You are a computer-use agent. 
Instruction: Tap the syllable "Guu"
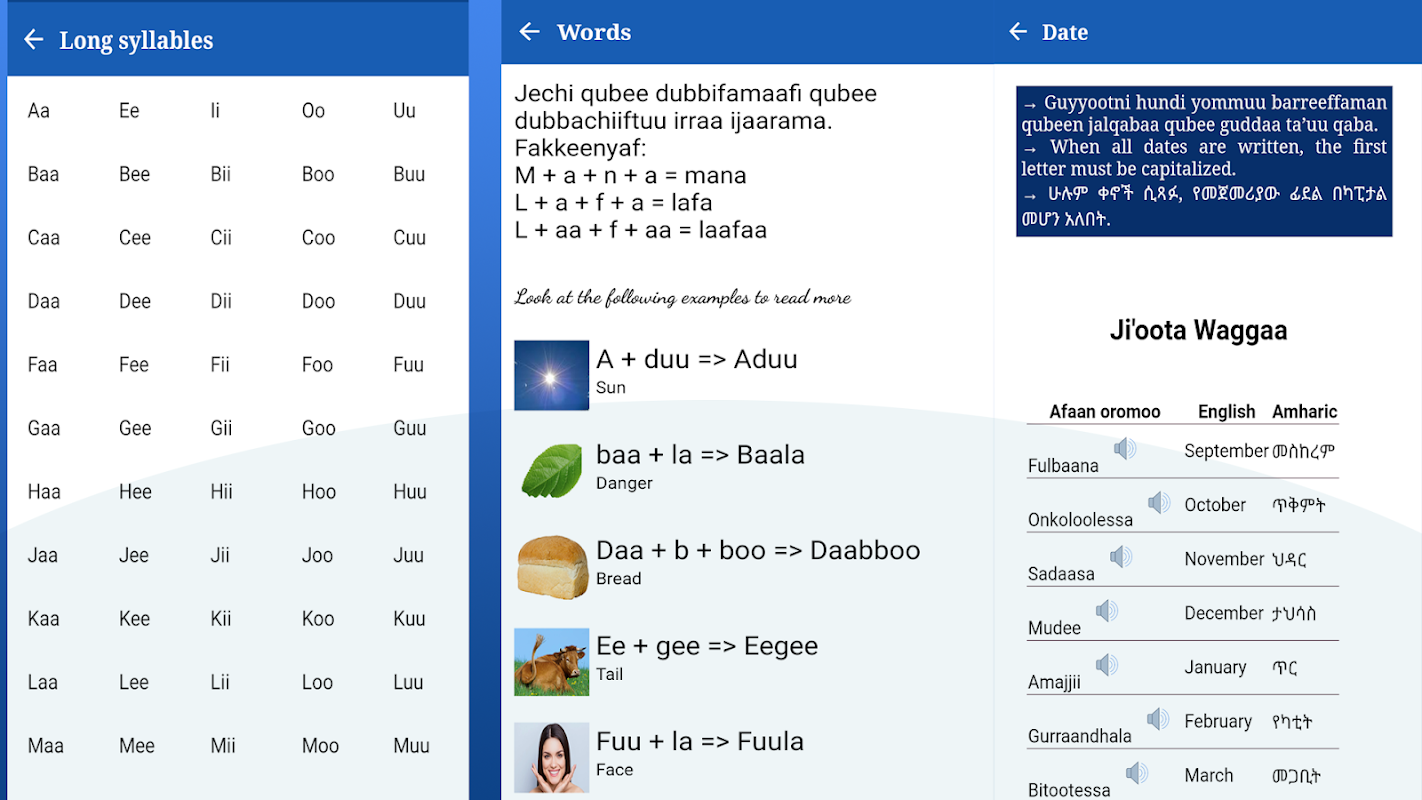410,428
